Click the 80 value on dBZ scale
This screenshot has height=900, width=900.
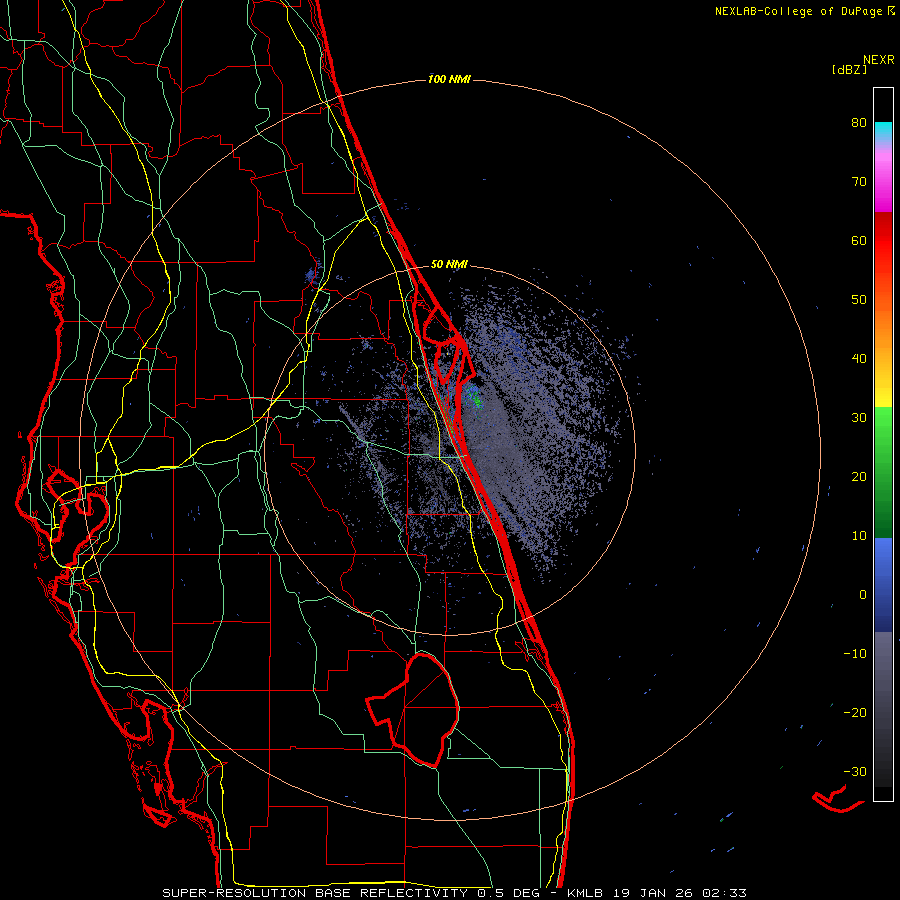point(859,123)
